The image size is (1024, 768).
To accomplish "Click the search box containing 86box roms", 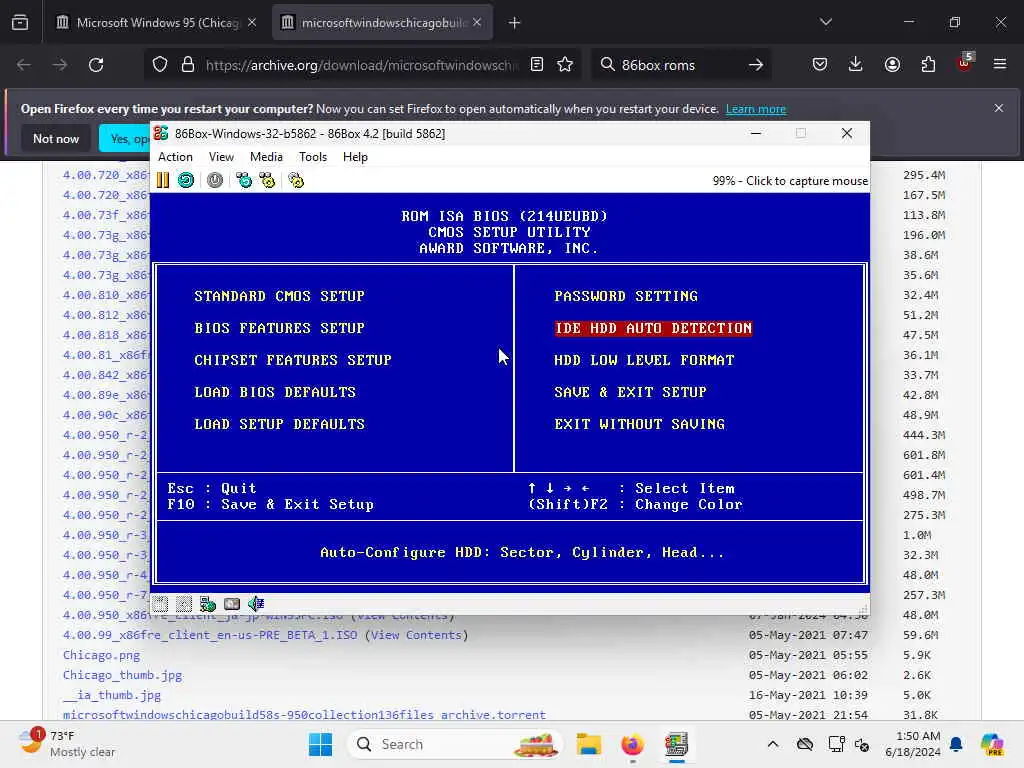I will click(679, 65).
